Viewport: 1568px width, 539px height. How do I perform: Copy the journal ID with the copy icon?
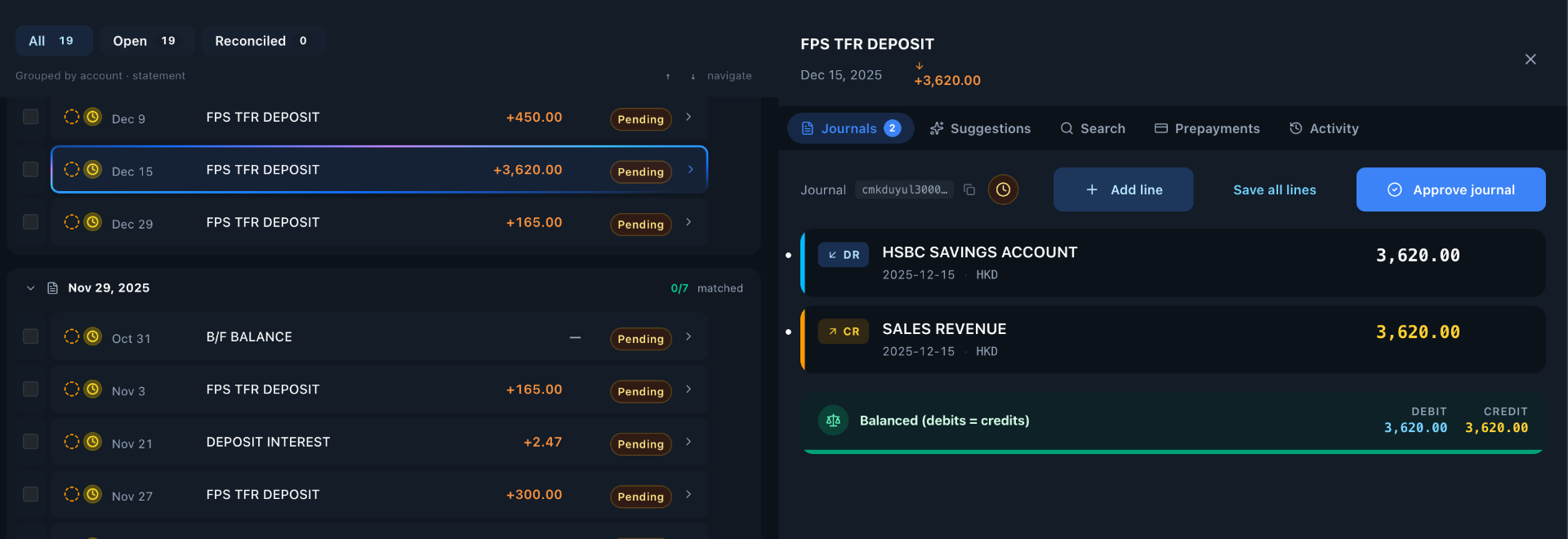(x=969, y=189)
